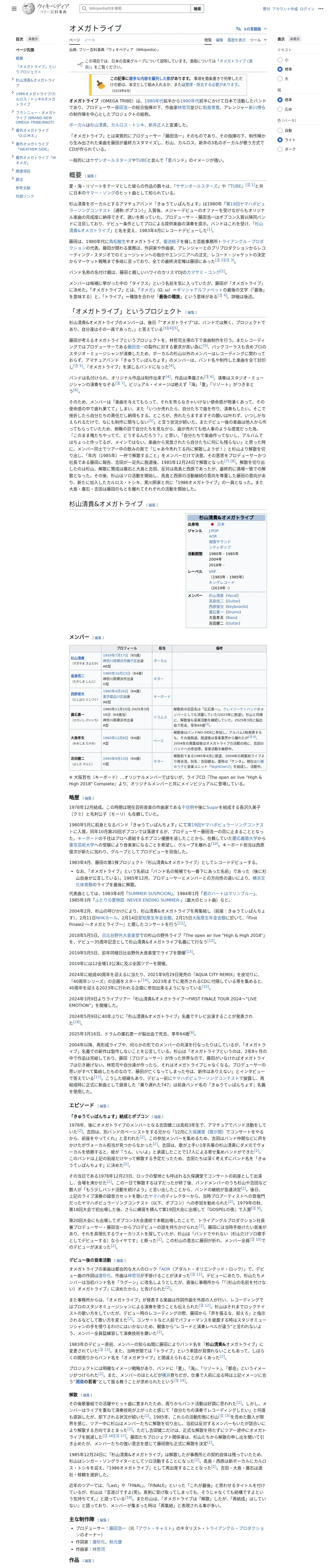Open the J-POP link in infobox
This screenshot has width=336, height=1568.
click(214, 531)
